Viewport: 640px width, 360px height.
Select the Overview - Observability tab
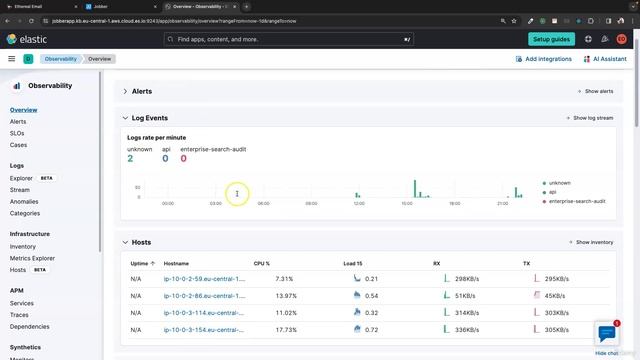coord(200,7)
